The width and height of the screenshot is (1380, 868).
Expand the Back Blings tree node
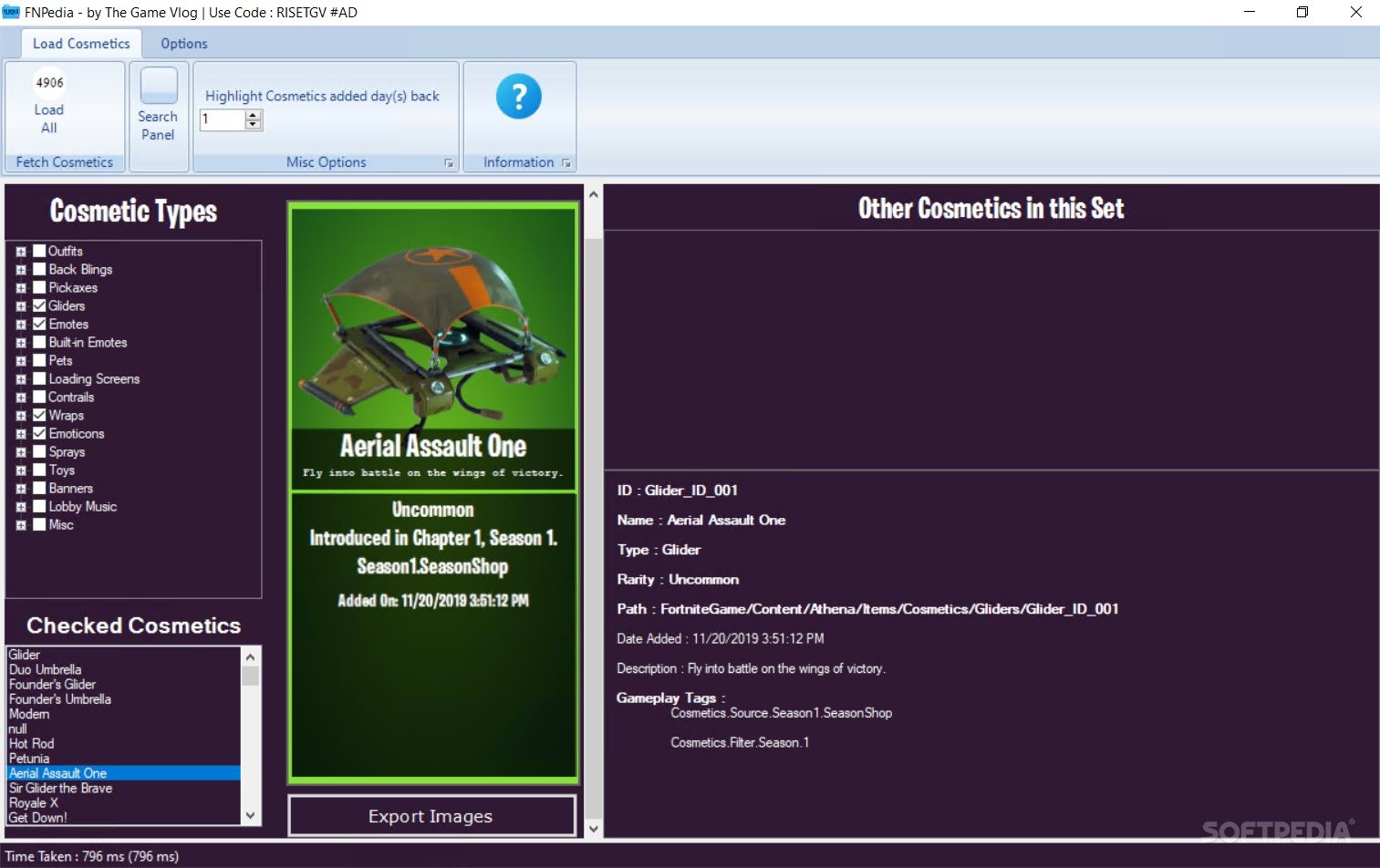tap(21, 270)
